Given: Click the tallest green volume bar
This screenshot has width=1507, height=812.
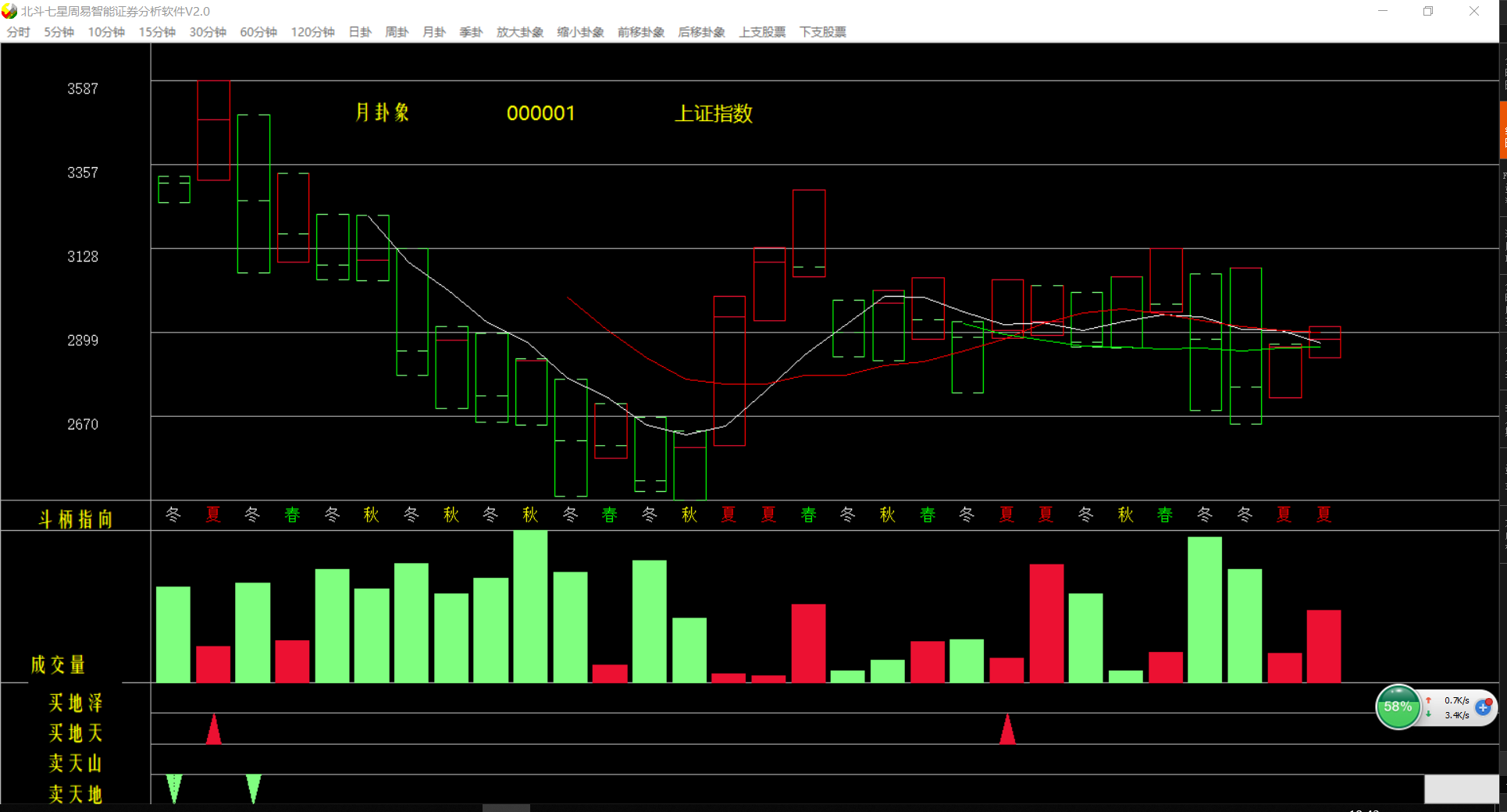Looking at the screenshot, I should click(530, 607).
